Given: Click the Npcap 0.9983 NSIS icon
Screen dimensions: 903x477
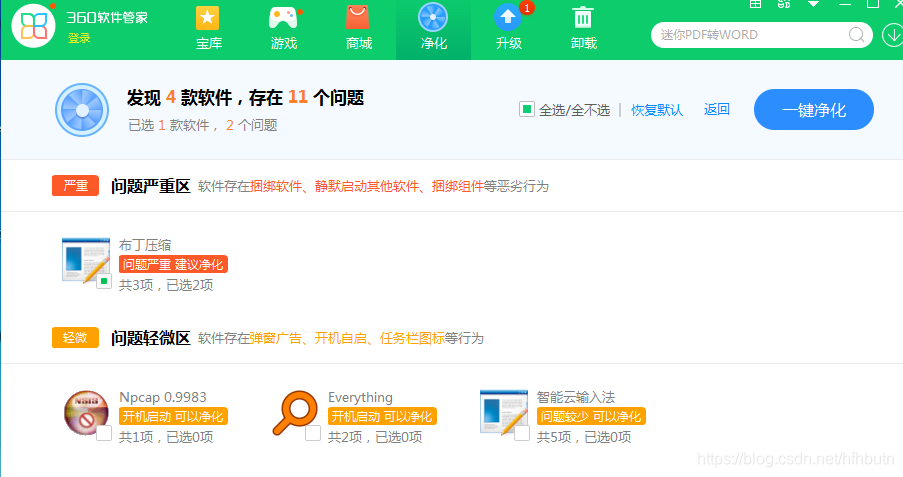Looking at the screenshot, I should coord(86,412).
